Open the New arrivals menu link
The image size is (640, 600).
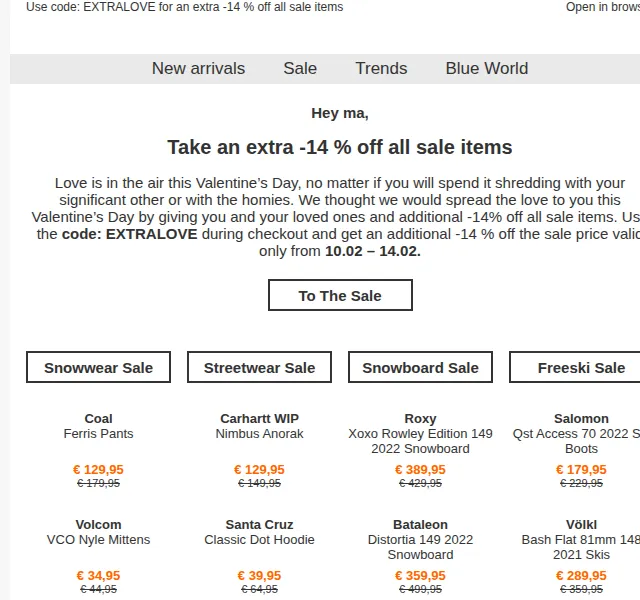click(x=198, y=68)
